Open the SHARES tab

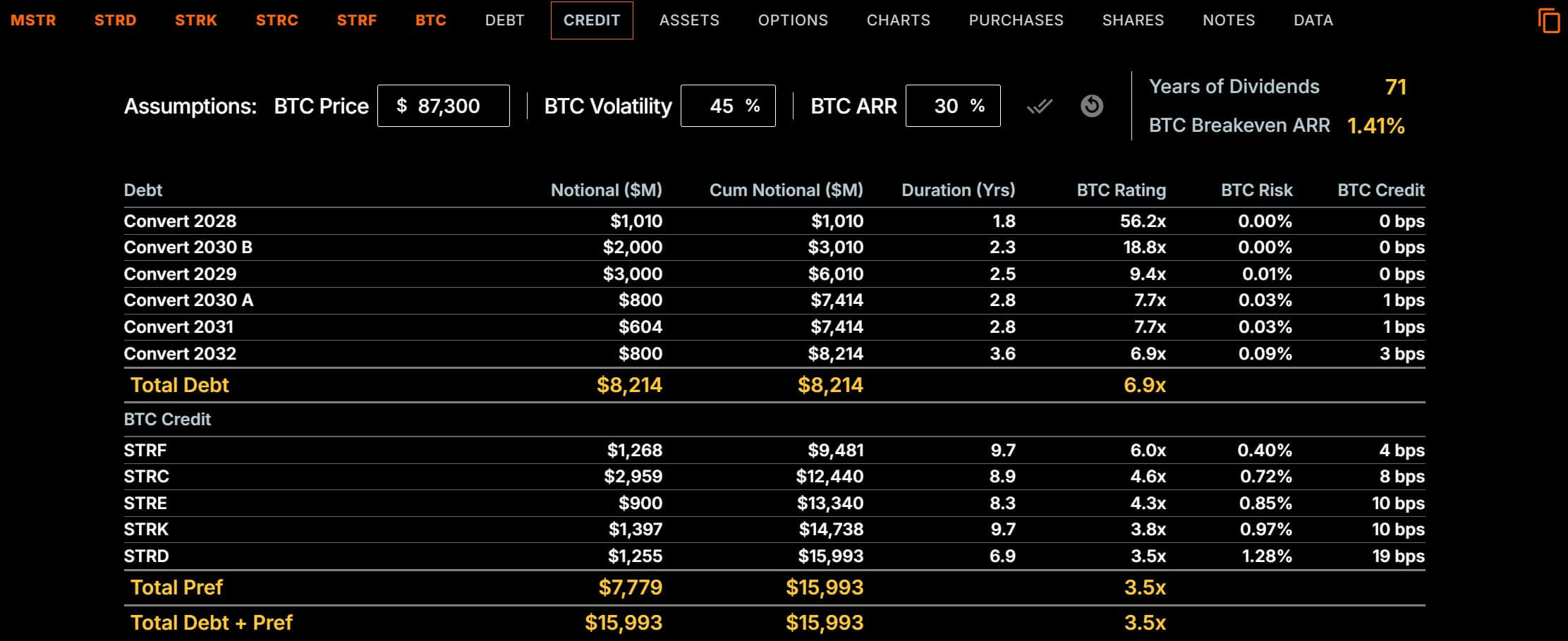tap(1133, 20)
